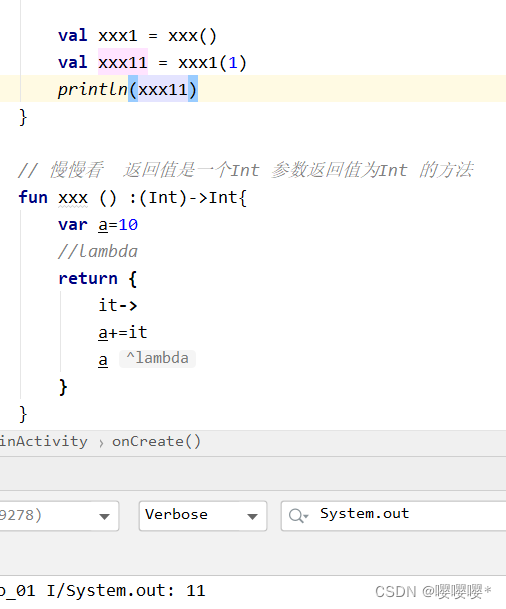This screenshot has width=506, height=609.
Task: Click the Chinese comment above fun xxx
Action: point(246,170)
